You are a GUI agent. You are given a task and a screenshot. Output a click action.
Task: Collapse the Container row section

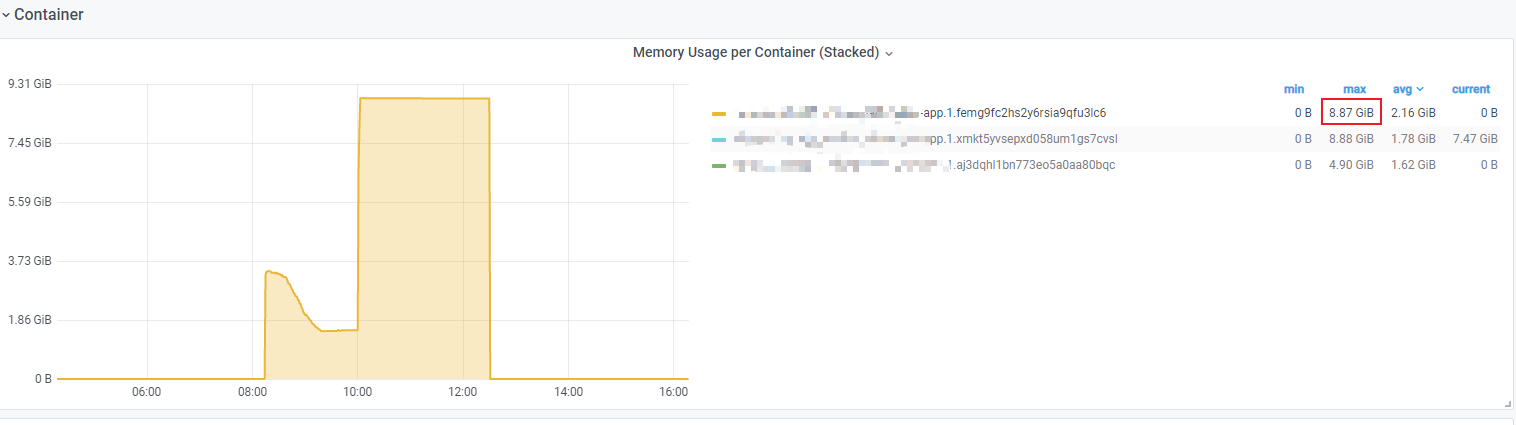pos(6,15)
